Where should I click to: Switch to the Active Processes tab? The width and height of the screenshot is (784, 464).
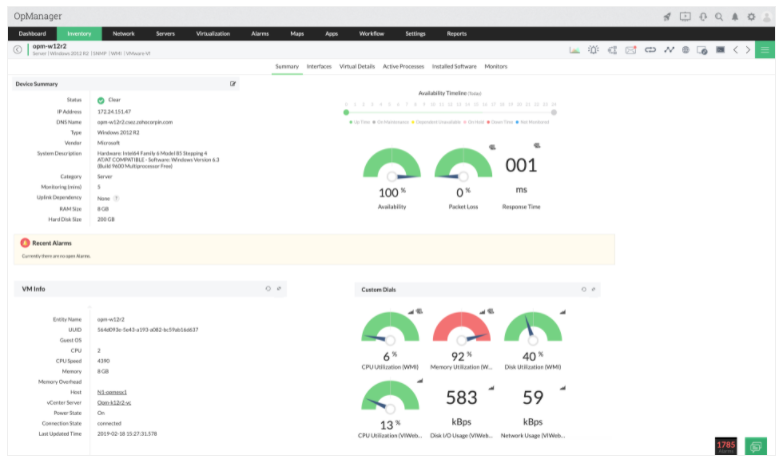[403, 66]
